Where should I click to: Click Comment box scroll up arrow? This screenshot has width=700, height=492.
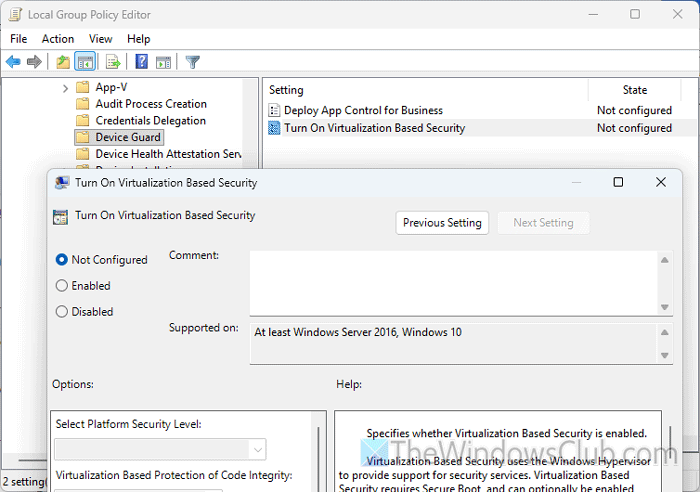tap(665, 260)
